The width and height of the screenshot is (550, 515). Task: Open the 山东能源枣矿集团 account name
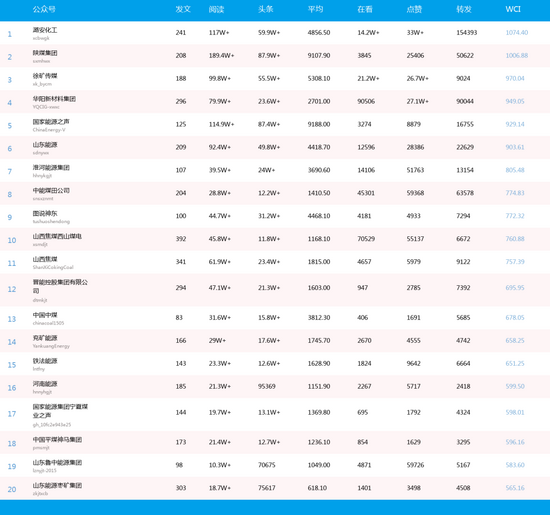coord(57,486)
